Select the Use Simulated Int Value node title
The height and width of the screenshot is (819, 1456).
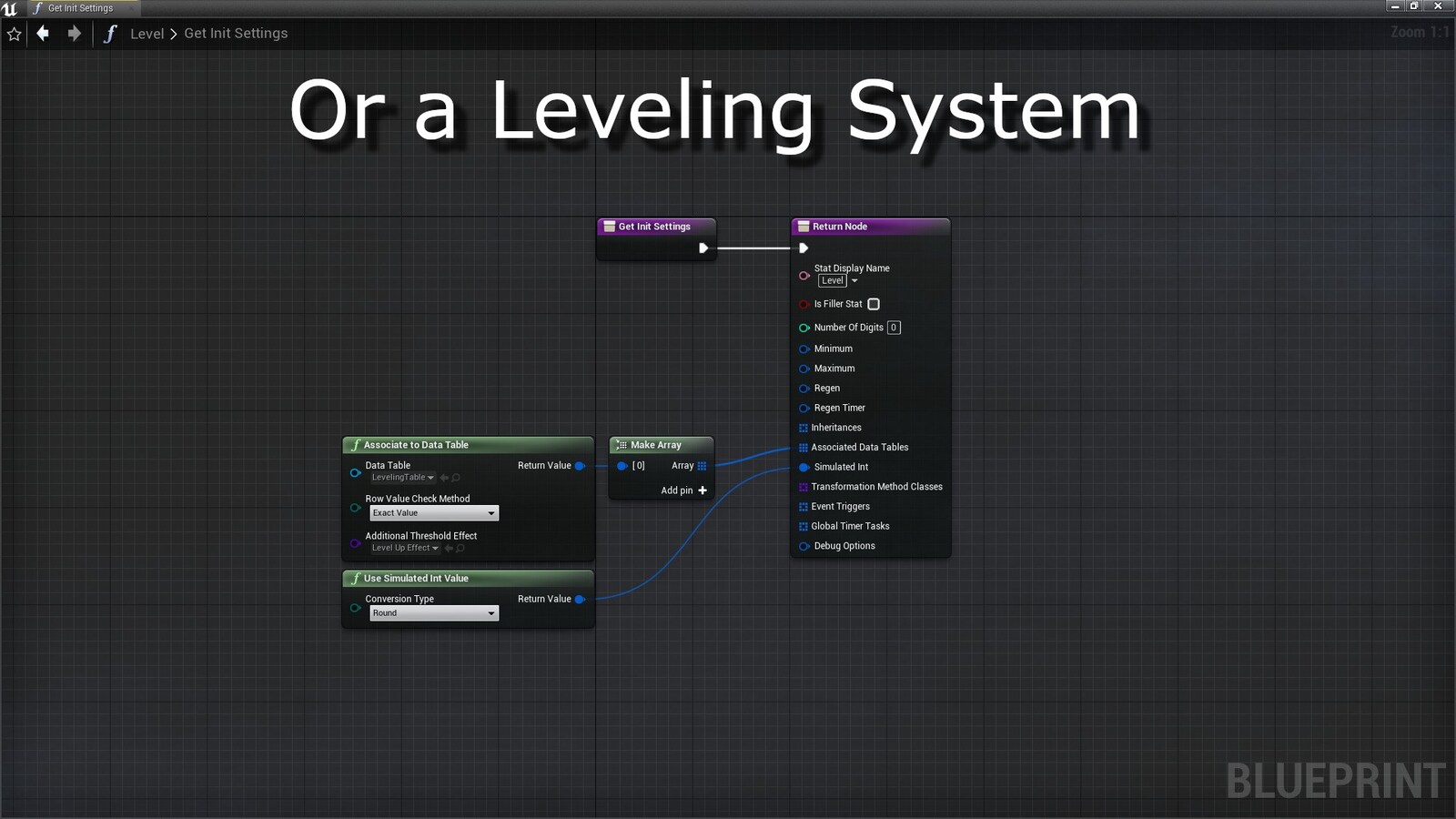[x=416, y=579]
